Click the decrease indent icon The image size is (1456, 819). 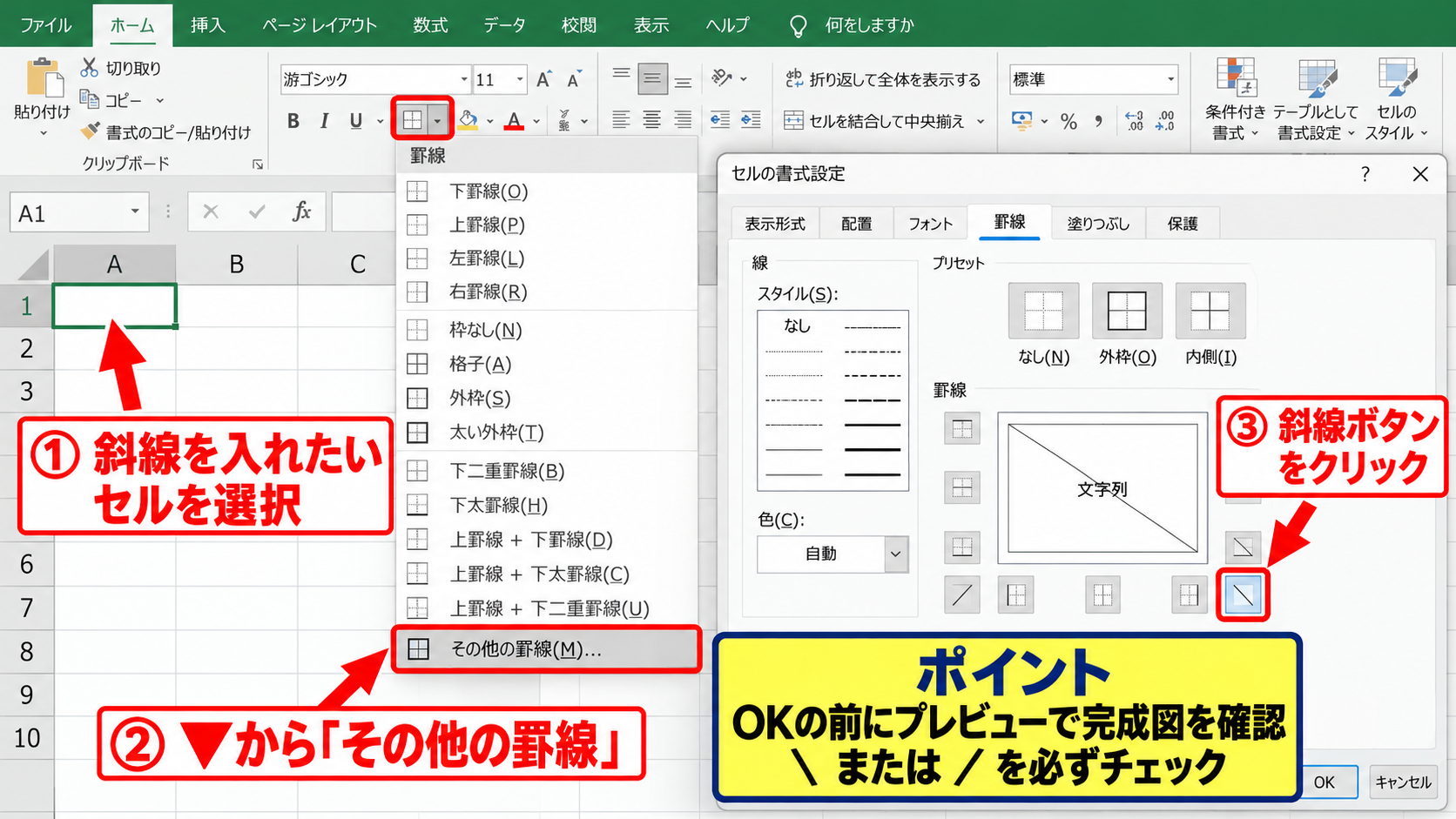click(719, 120)
